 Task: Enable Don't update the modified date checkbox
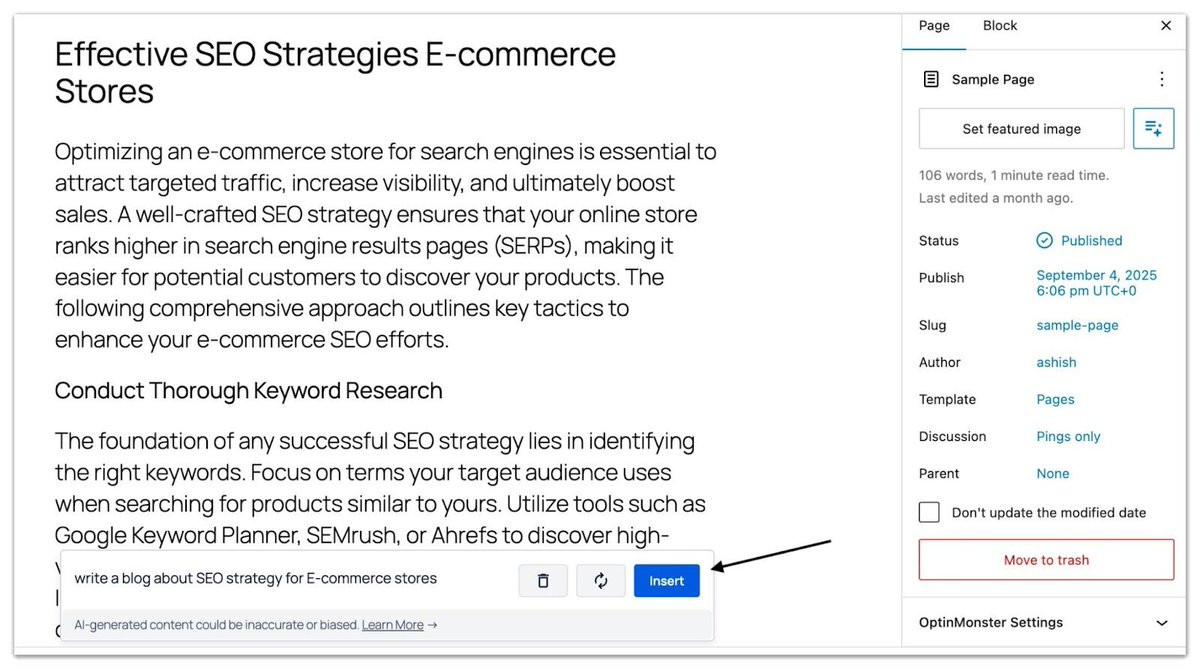click(930, 512)
